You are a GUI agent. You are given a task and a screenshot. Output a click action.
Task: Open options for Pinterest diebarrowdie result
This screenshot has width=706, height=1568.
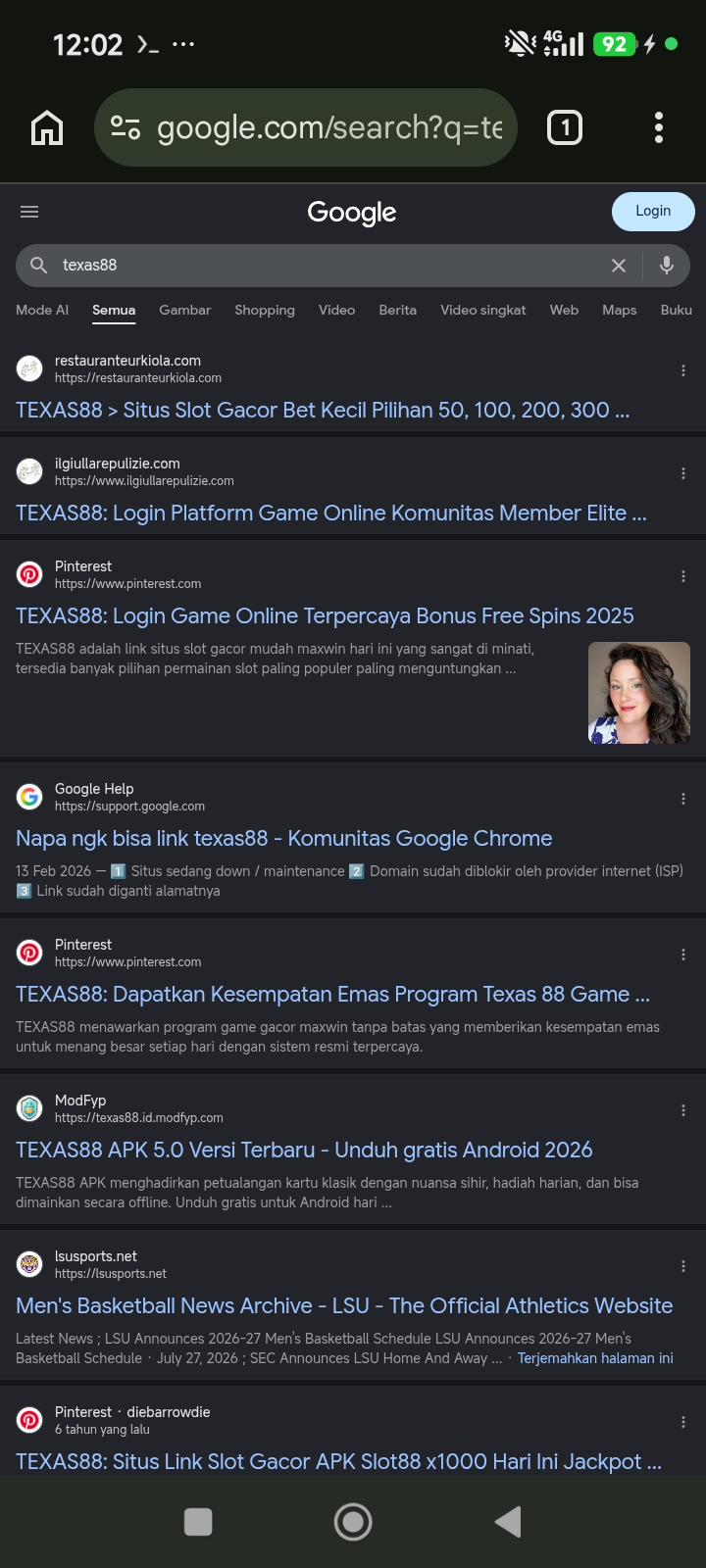(x=683, y=1422)
